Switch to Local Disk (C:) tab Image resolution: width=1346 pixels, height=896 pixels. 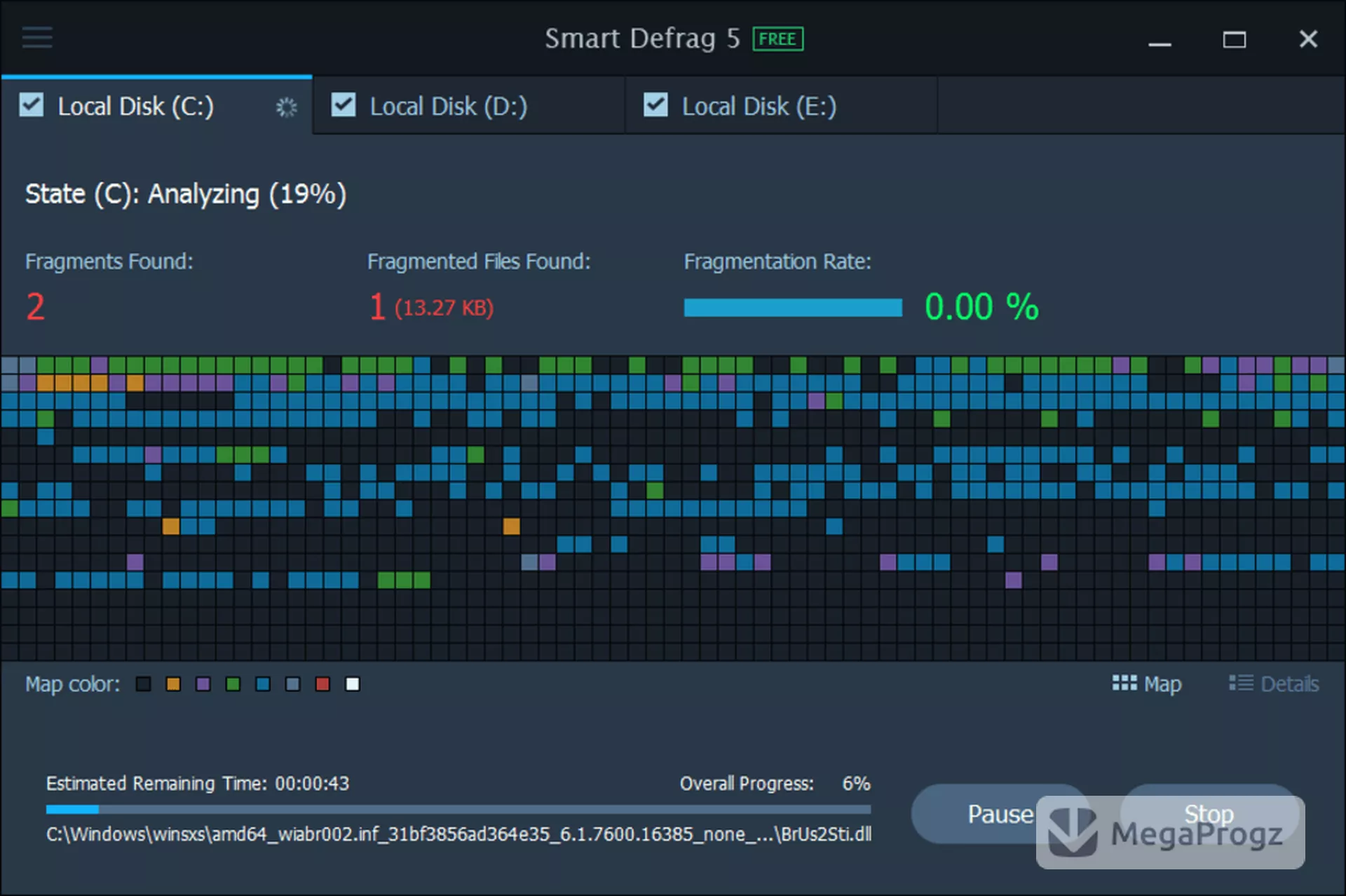[x=156, y=105]
